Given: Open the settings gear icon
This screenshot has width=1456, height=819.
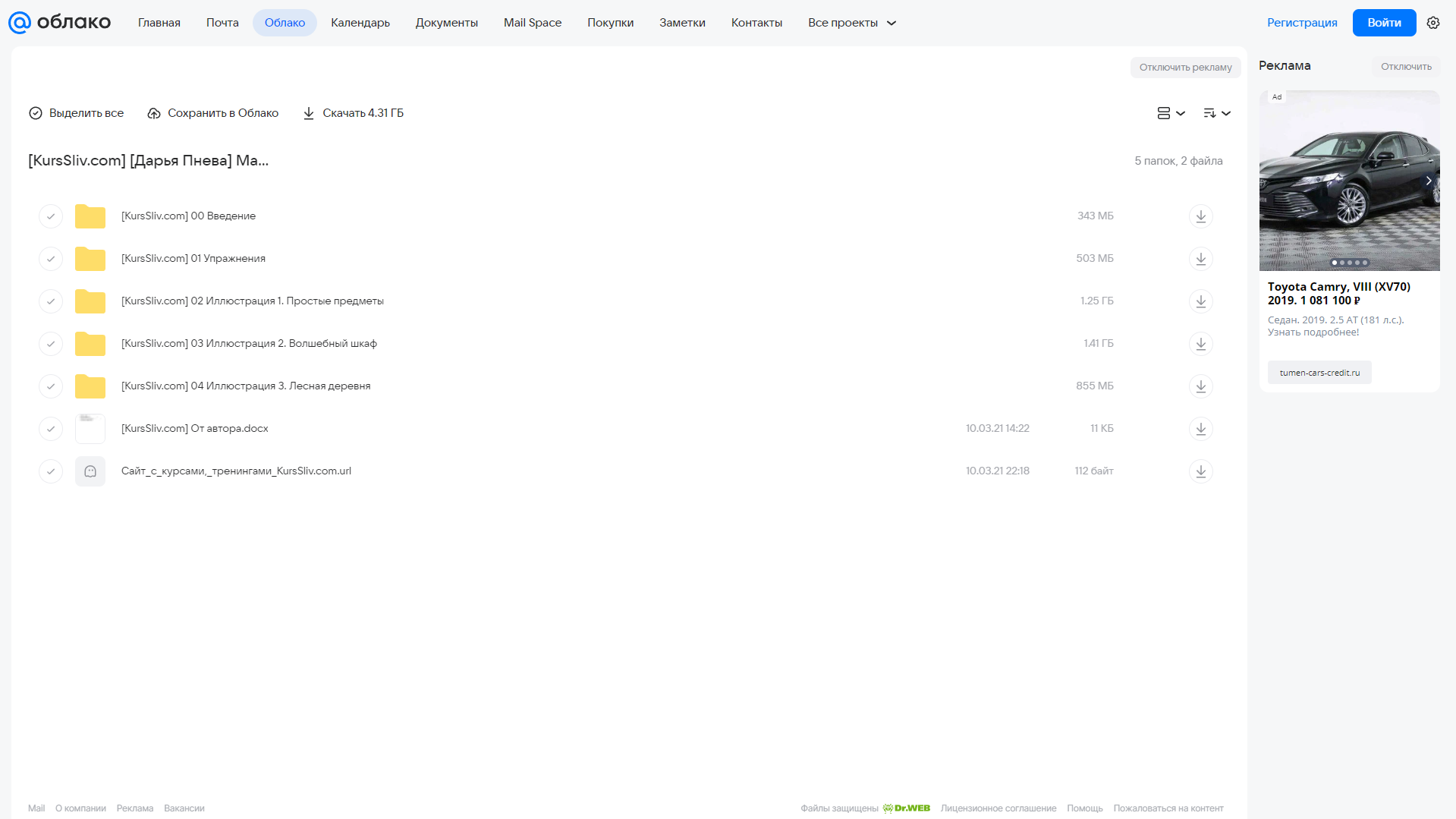Looking at the screenshot, I should coord(1432,23).
